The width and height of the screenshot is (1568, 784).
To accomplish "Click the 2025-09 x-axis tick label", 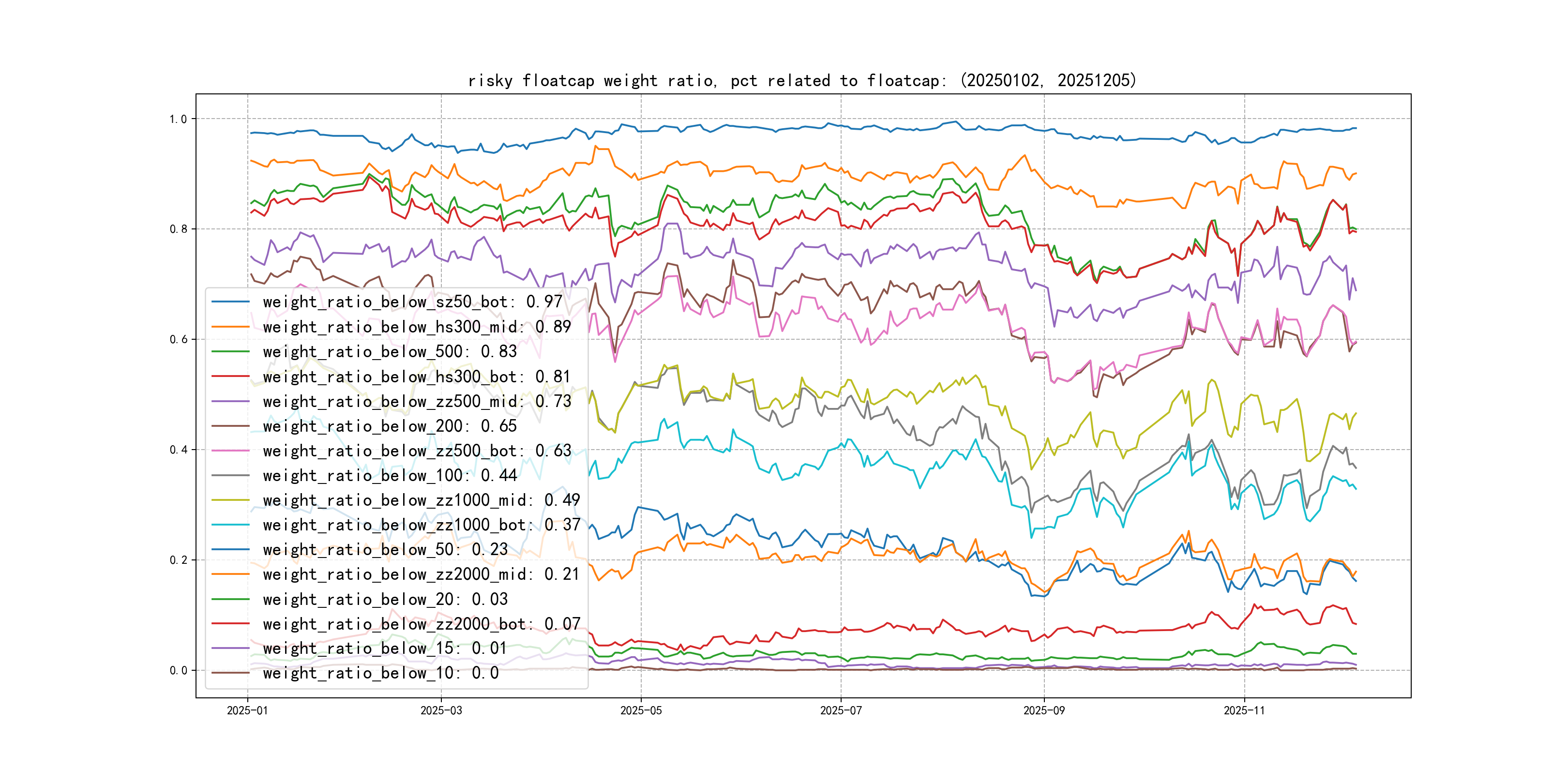I will 1044,710.
